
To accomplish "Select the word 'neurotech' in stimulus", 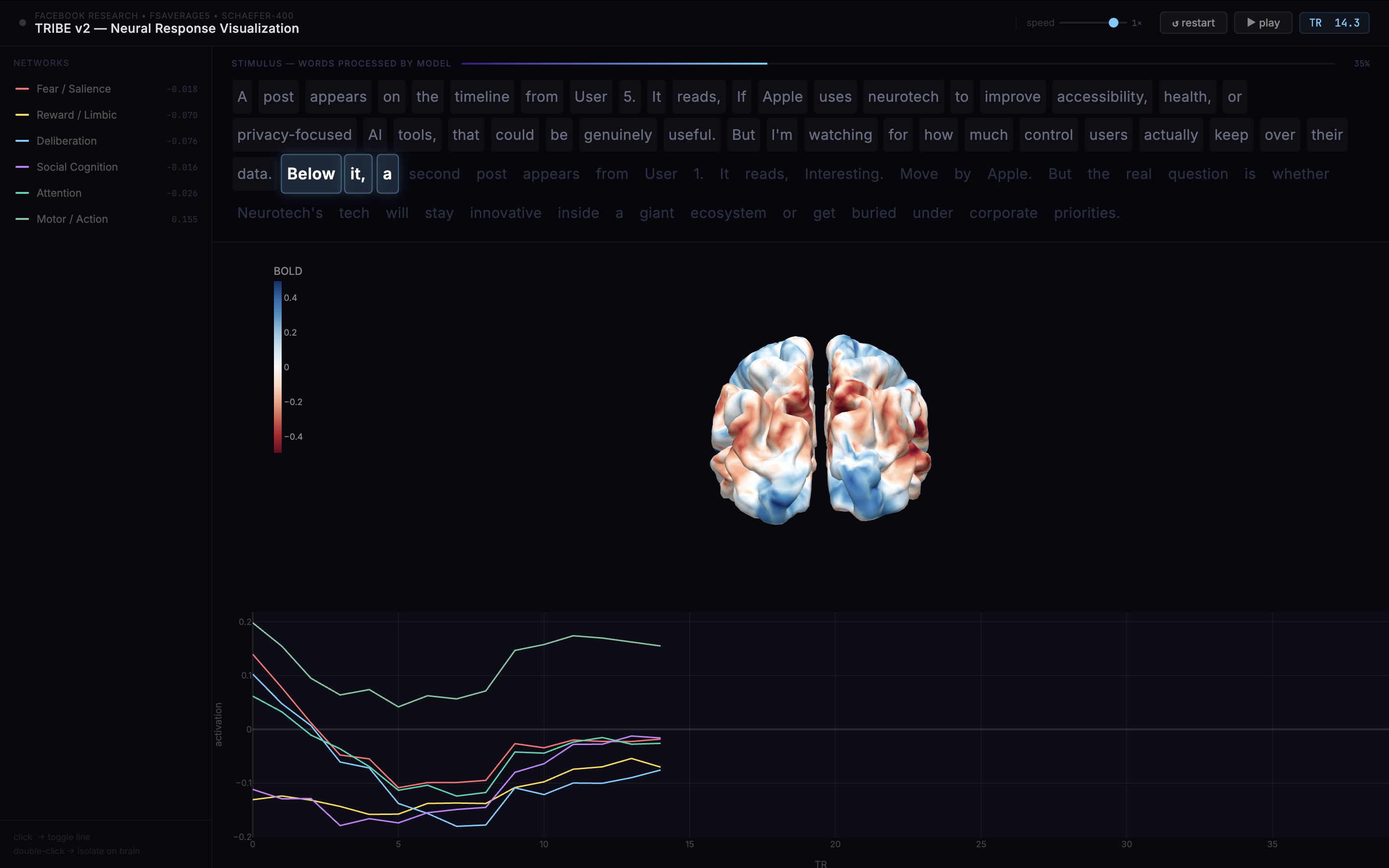I will [903, 97].
